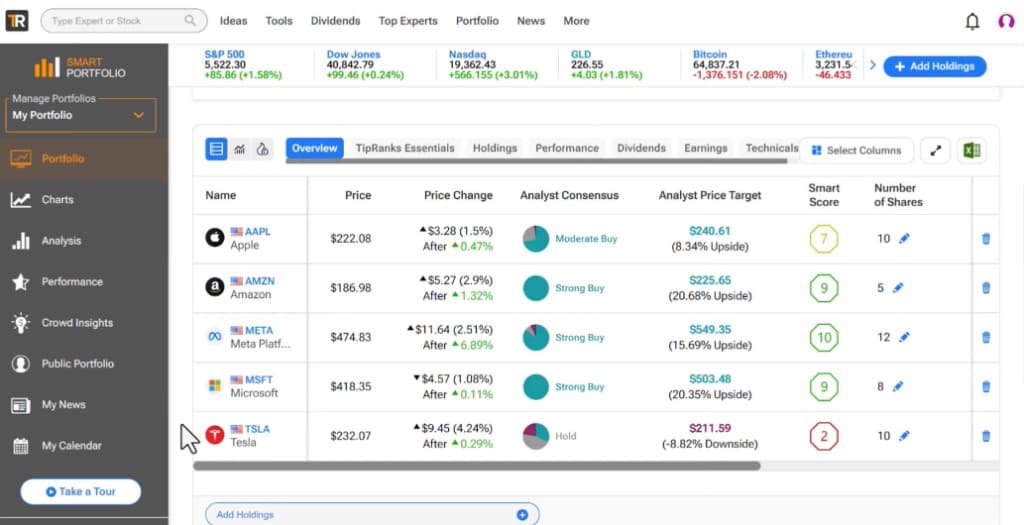Screen dimensions: 1024x525
Task: Open the user account headset icon
Action: coord(1006,21)
